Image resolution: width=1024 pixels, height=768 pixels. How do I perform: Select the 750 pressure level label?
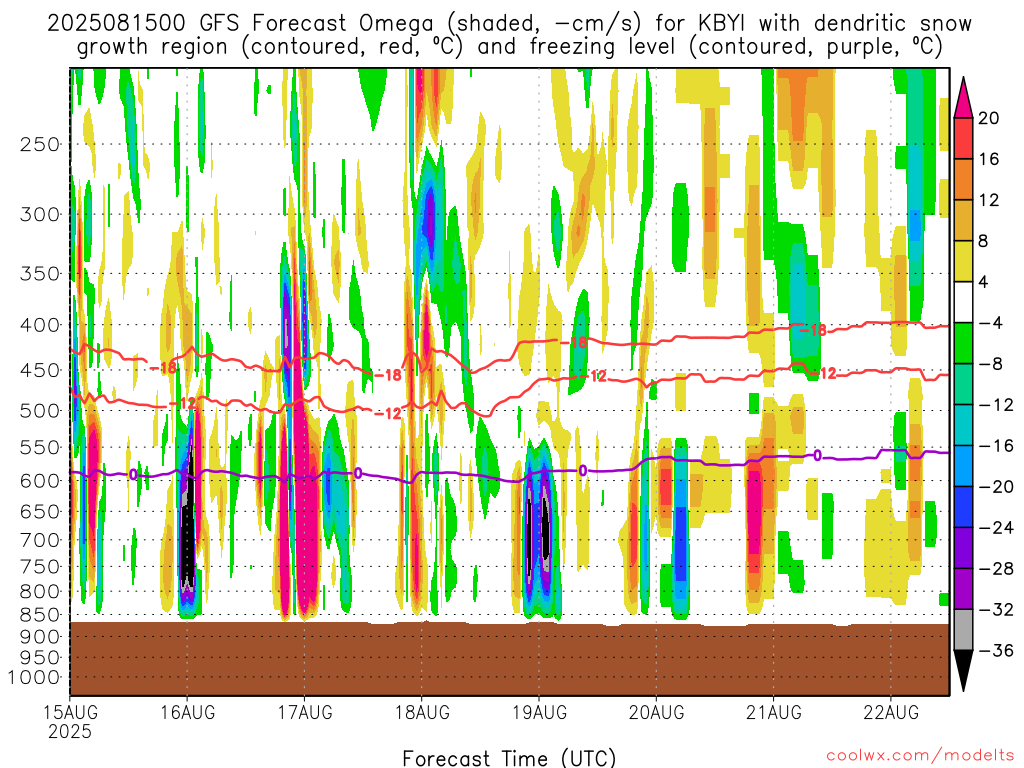40,567
